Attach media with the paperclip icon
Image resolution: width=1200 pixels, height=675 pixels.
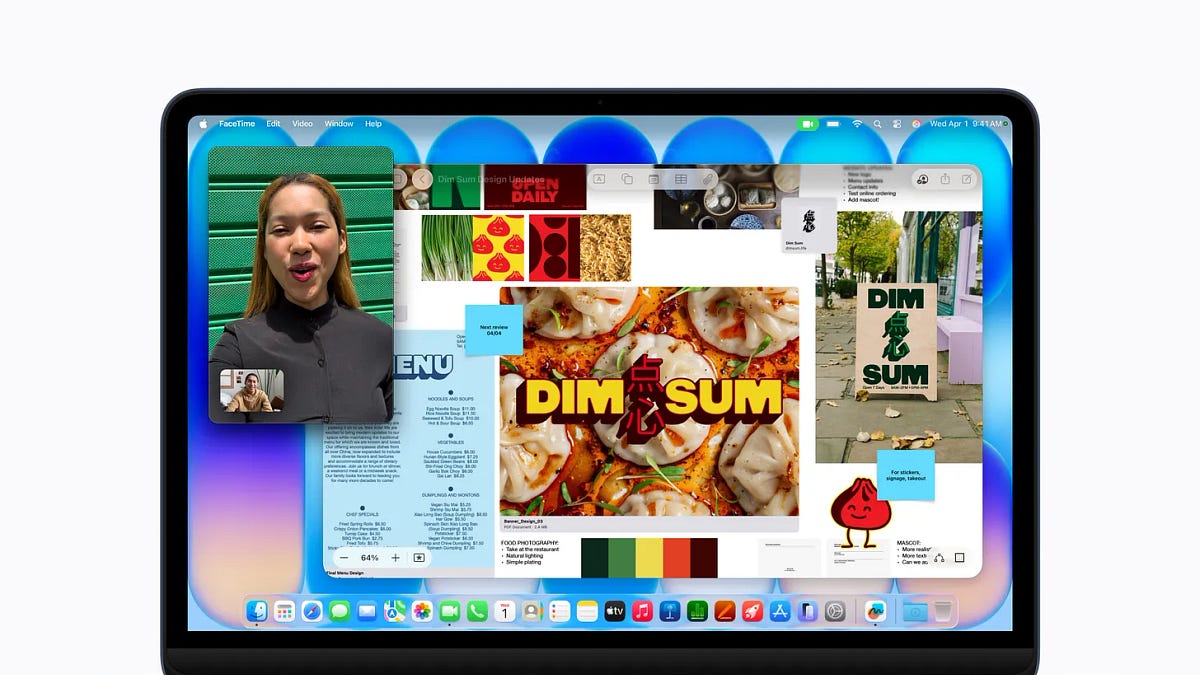tap(708, 179)
